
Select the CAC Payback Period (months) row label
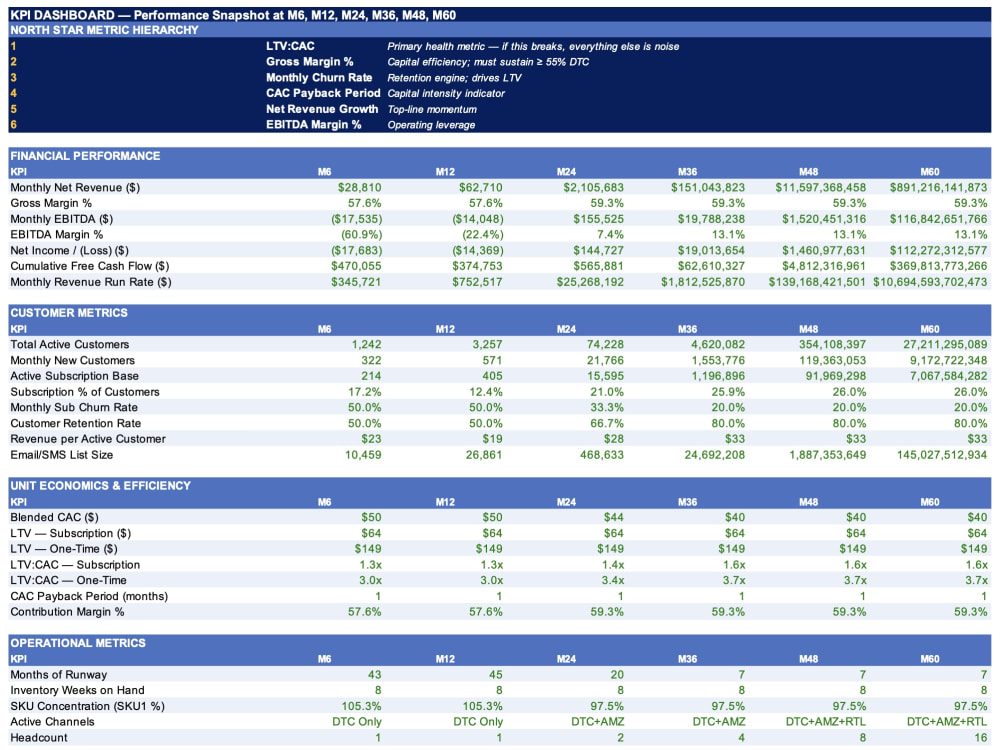tap(89, 596)
